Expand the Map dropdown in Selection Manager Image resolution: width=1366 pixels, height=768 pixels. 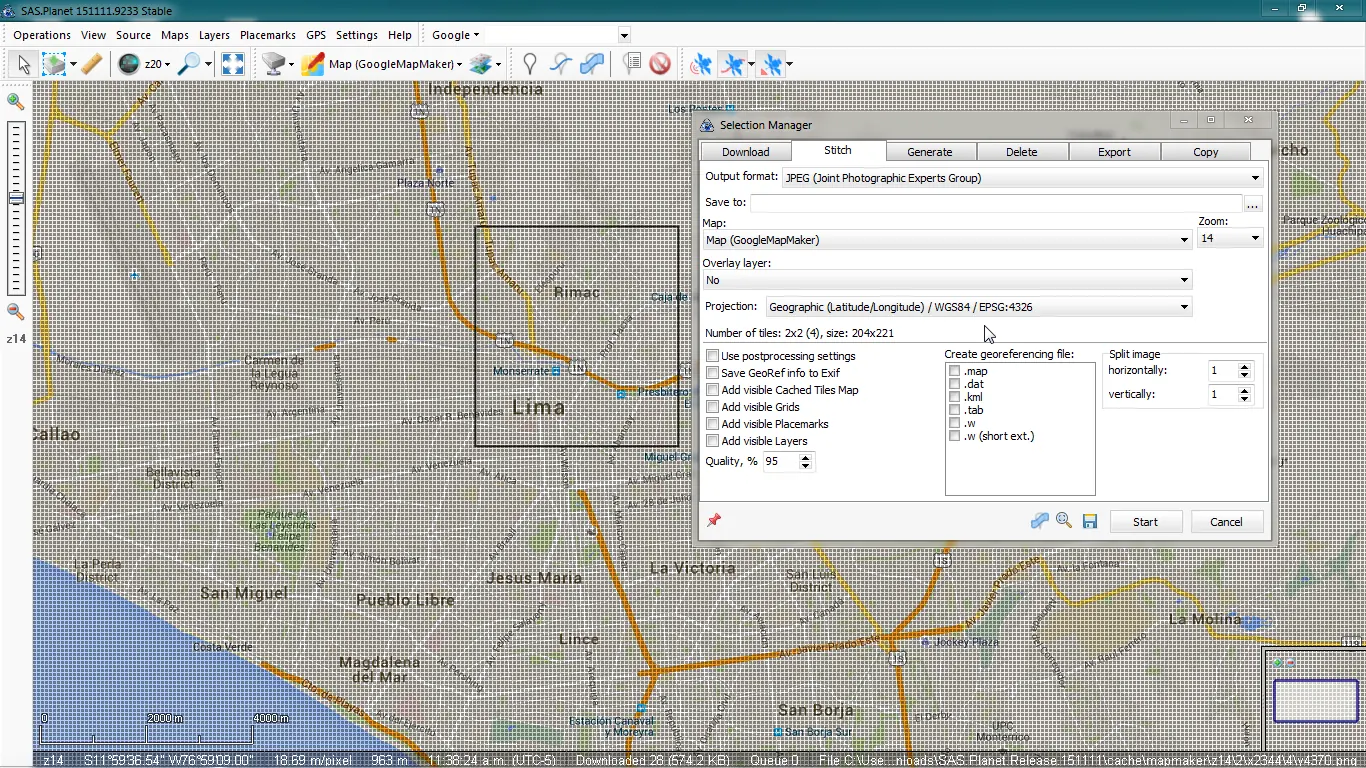click(1184, 240)
